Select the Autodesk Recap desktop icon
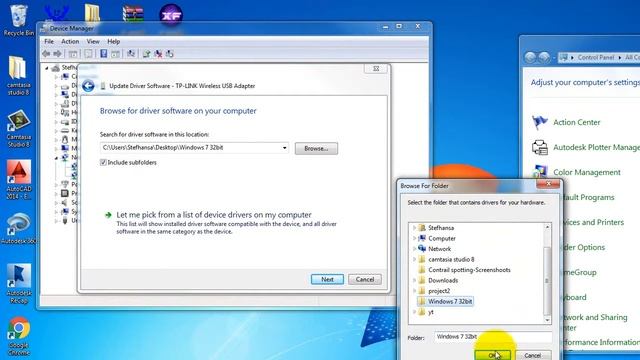 19,284
